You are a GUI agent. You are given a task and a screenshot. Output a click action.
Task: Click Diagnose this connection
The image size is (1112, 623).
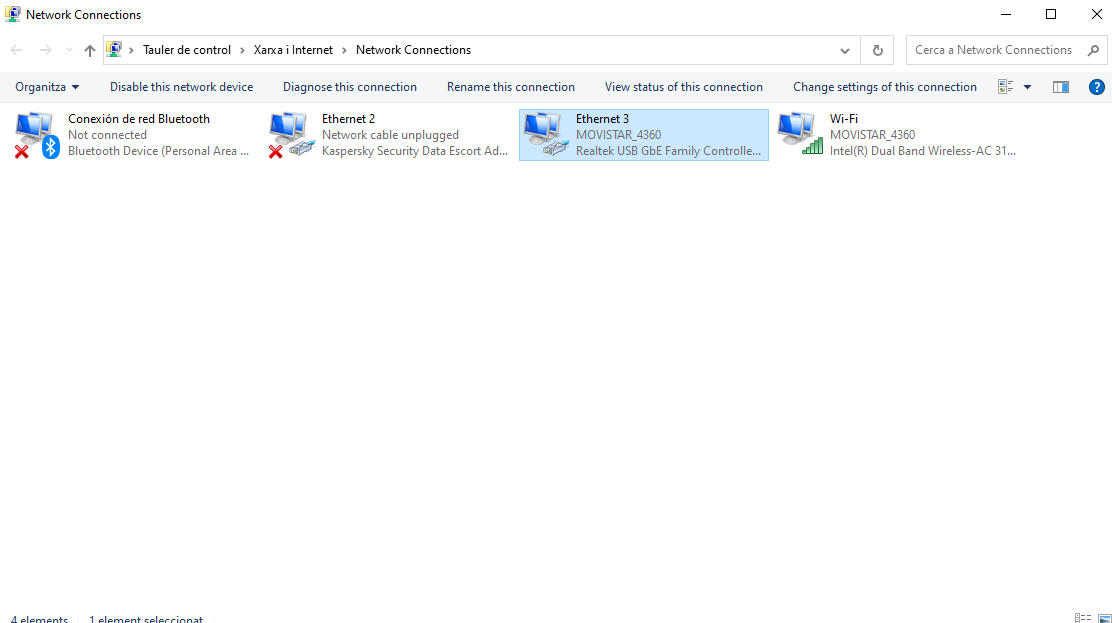349,87
